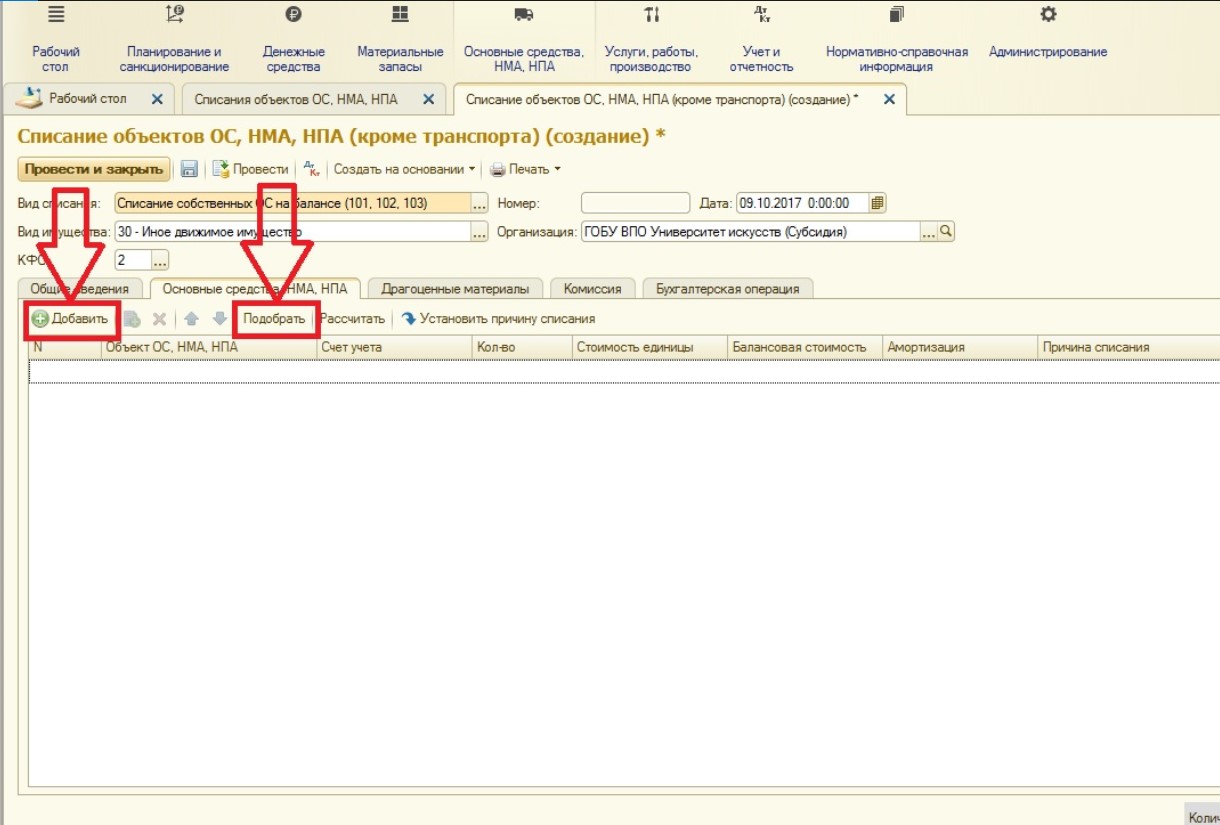Screen dimensions: 1220x825
Task: Close the Списания объектов ОС tab
Action: coord(429,99)
